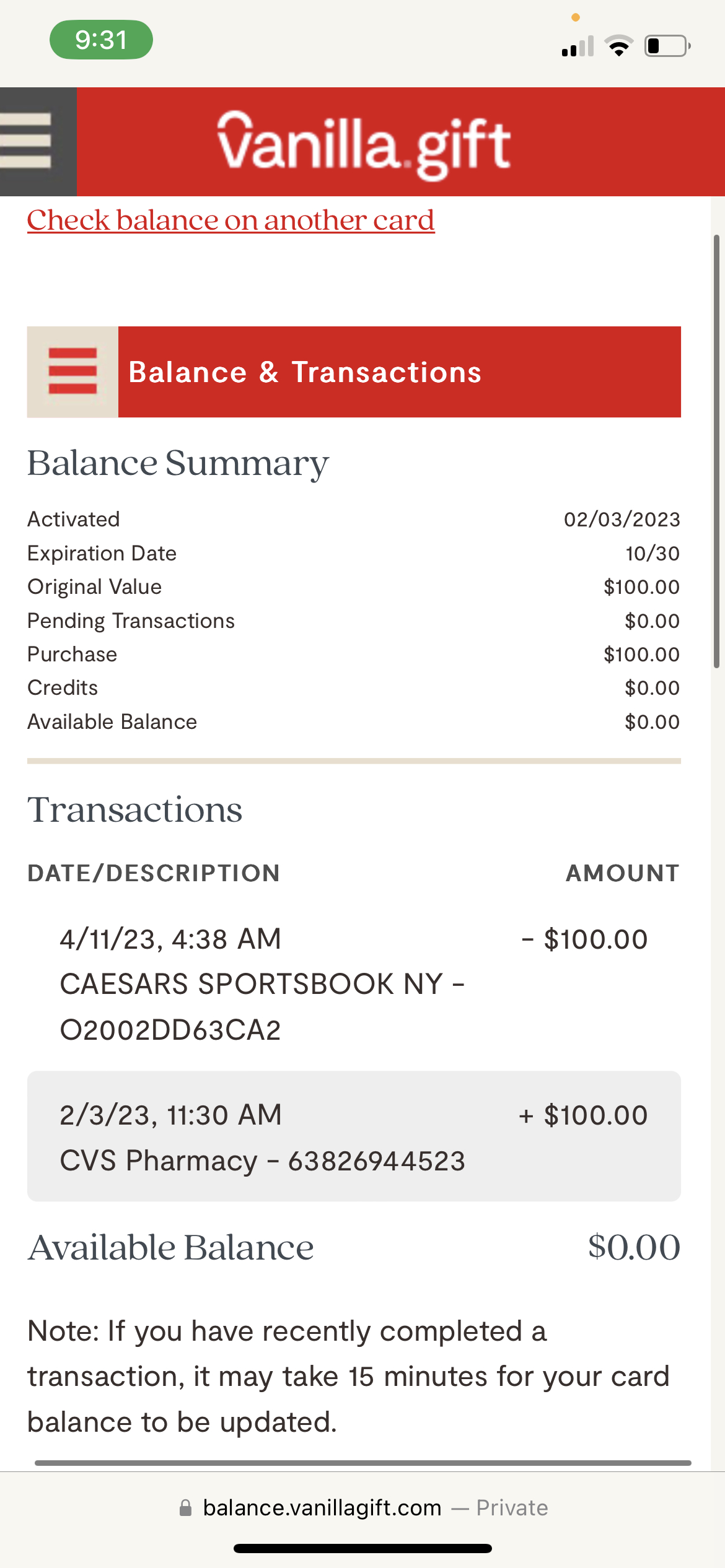
Task: Click the DATE/DESCRIPTION column header
Action: [154, 873]
